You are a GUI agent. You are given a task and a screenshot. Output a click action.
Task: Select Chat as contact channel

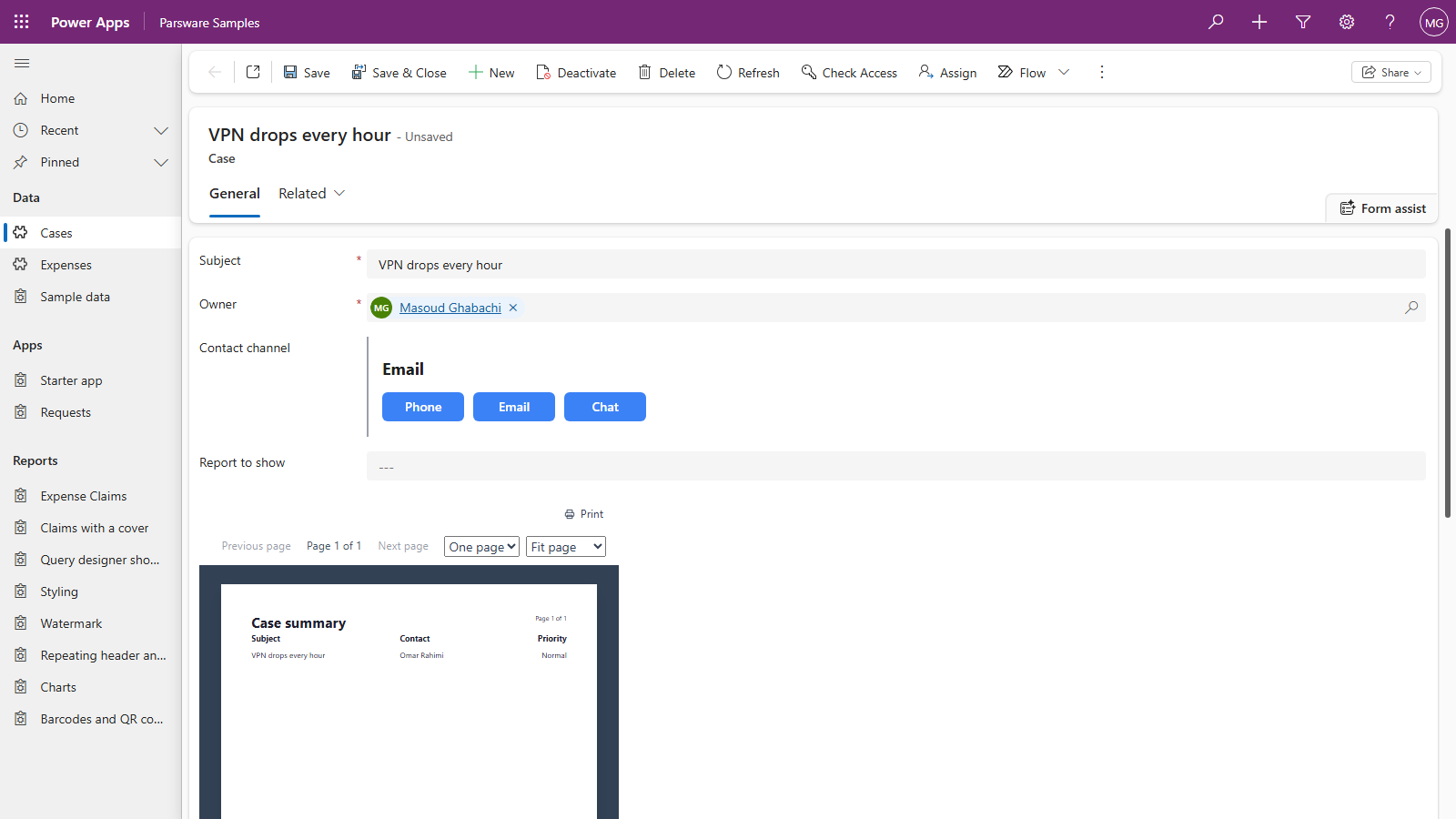coord(605,407)
